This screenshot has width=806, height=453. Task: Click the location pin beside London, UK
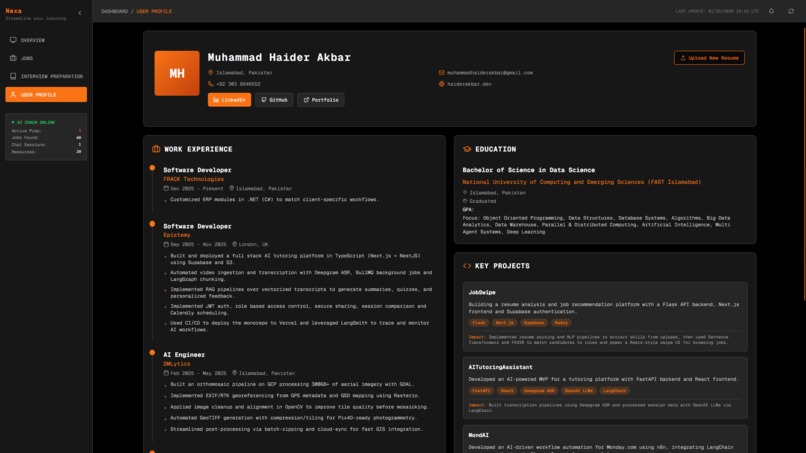(x=234, y=244)
